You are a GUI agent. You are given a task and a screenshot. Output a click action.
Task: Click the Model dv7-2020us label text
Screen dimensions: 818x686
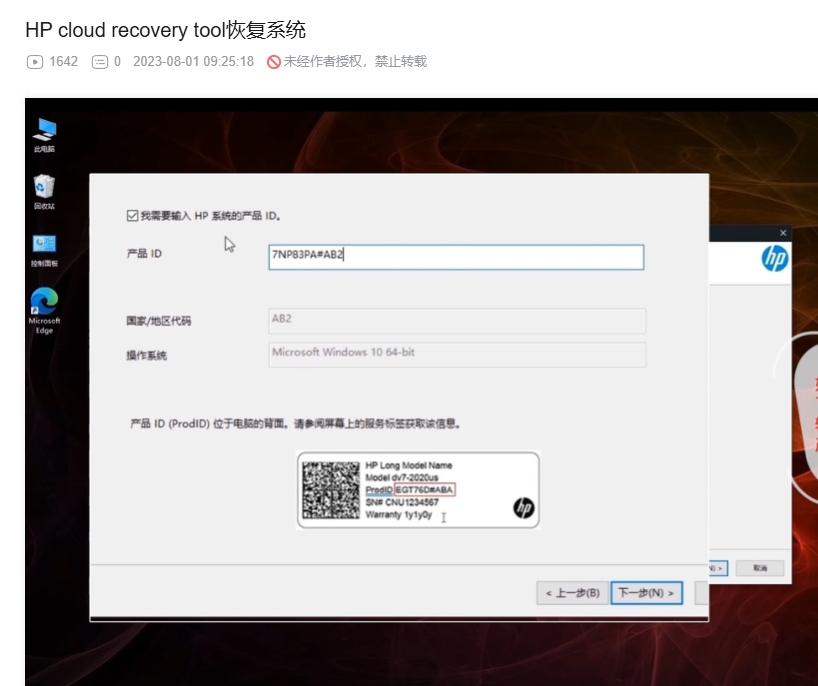[402, 477]
